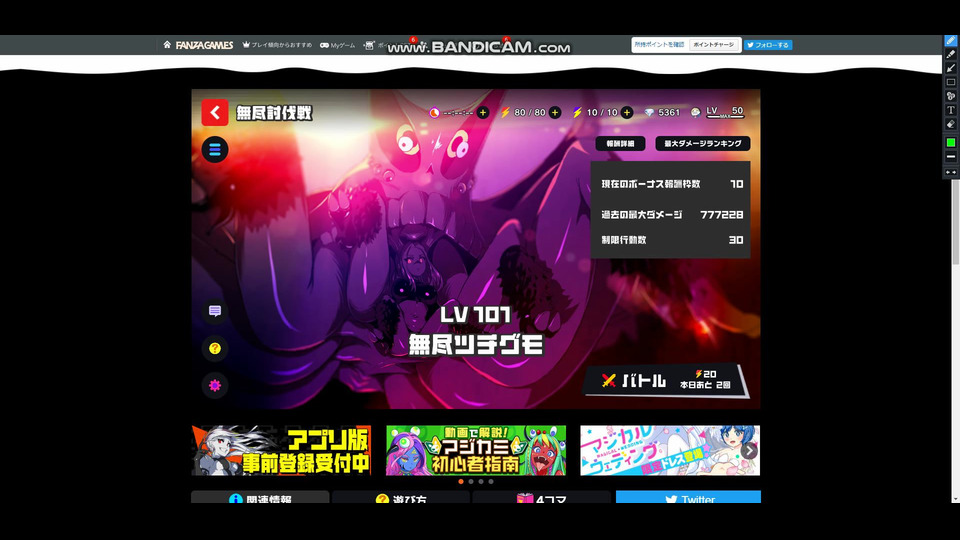Open the pink gear settings icon
This screenshot has width=960, height=540.
point(215,386)
